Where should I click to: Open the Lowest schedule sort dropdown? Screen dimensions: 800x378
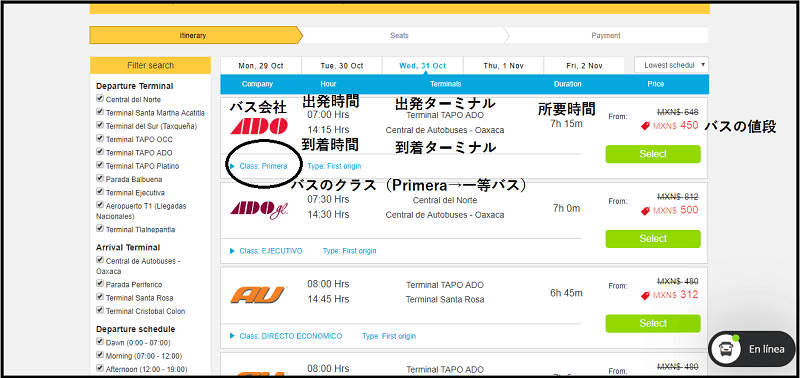tap(671, 65)
